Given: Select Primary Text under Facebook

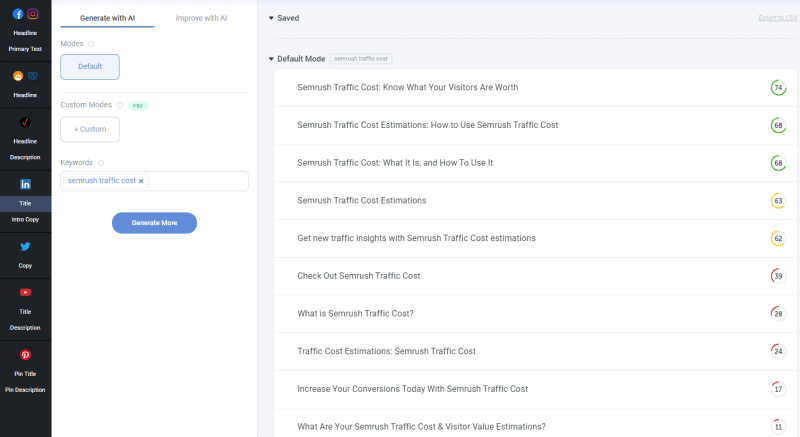Looking at the screenshot, I should tap(25, 49).
